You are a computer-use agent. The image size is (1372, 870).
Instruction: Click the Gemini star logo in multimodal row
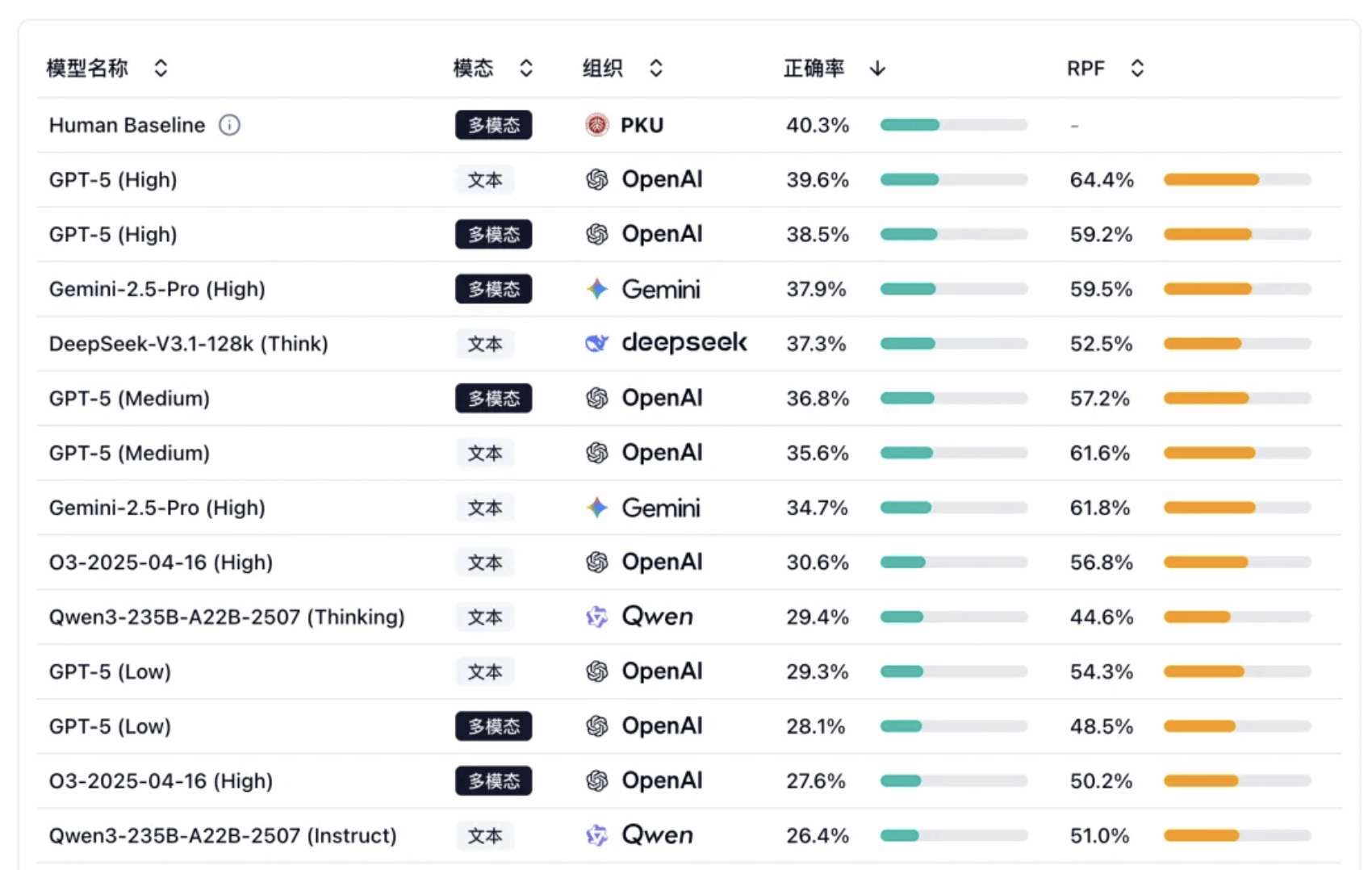click(x=597, y=289)
